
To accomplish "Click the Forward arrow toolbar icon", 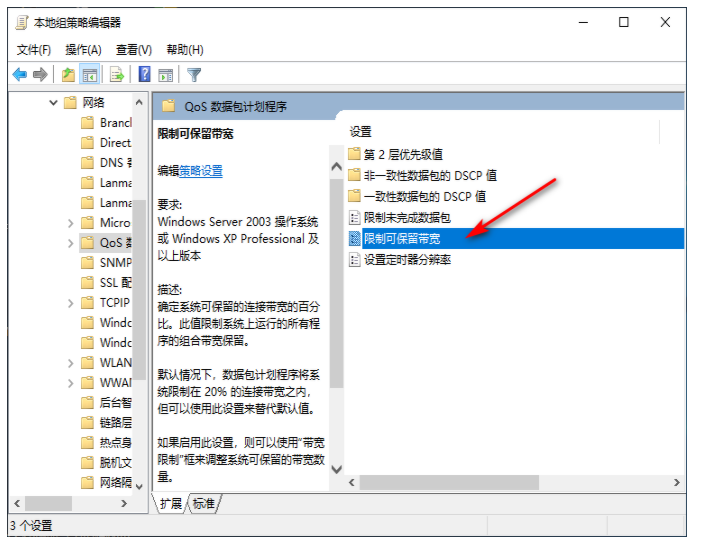I will (x=40, y=74).
